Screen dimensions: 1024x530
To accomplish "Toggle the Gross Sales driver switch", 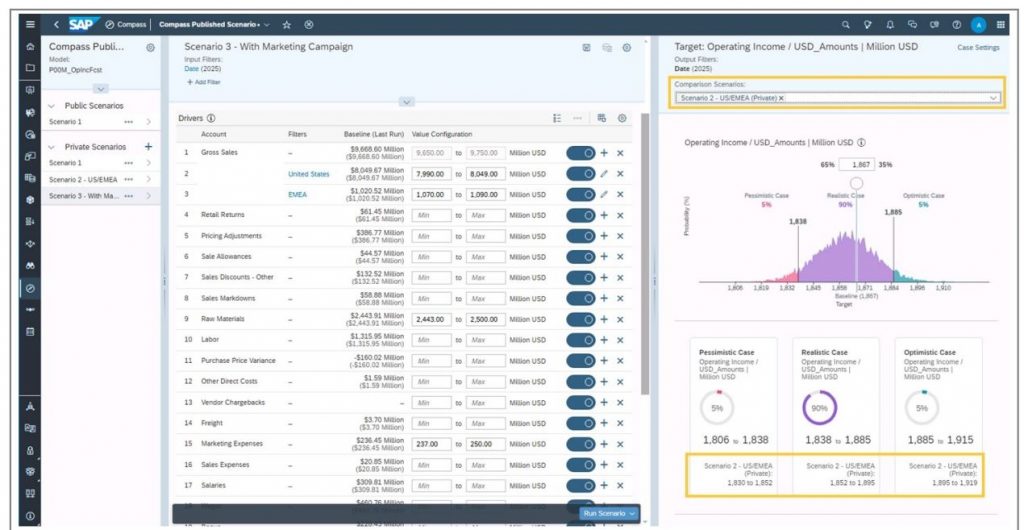I will click(581, 152).
